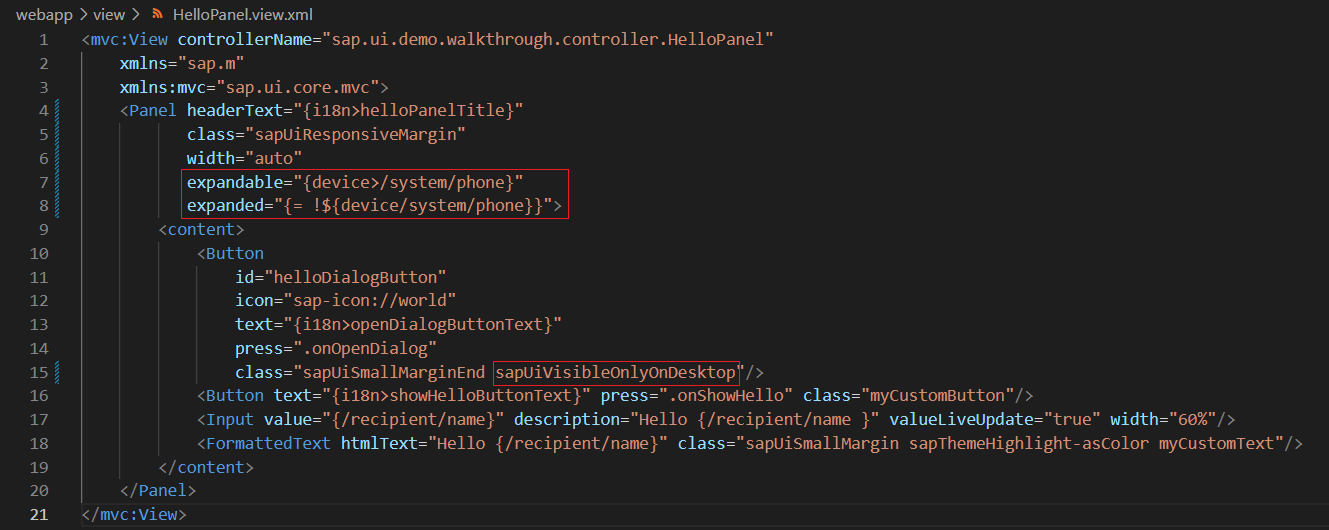Viewport: 1329px width, 530px height.
Task: Click the htmlText attribute on line 18
Action: (379, 443)
